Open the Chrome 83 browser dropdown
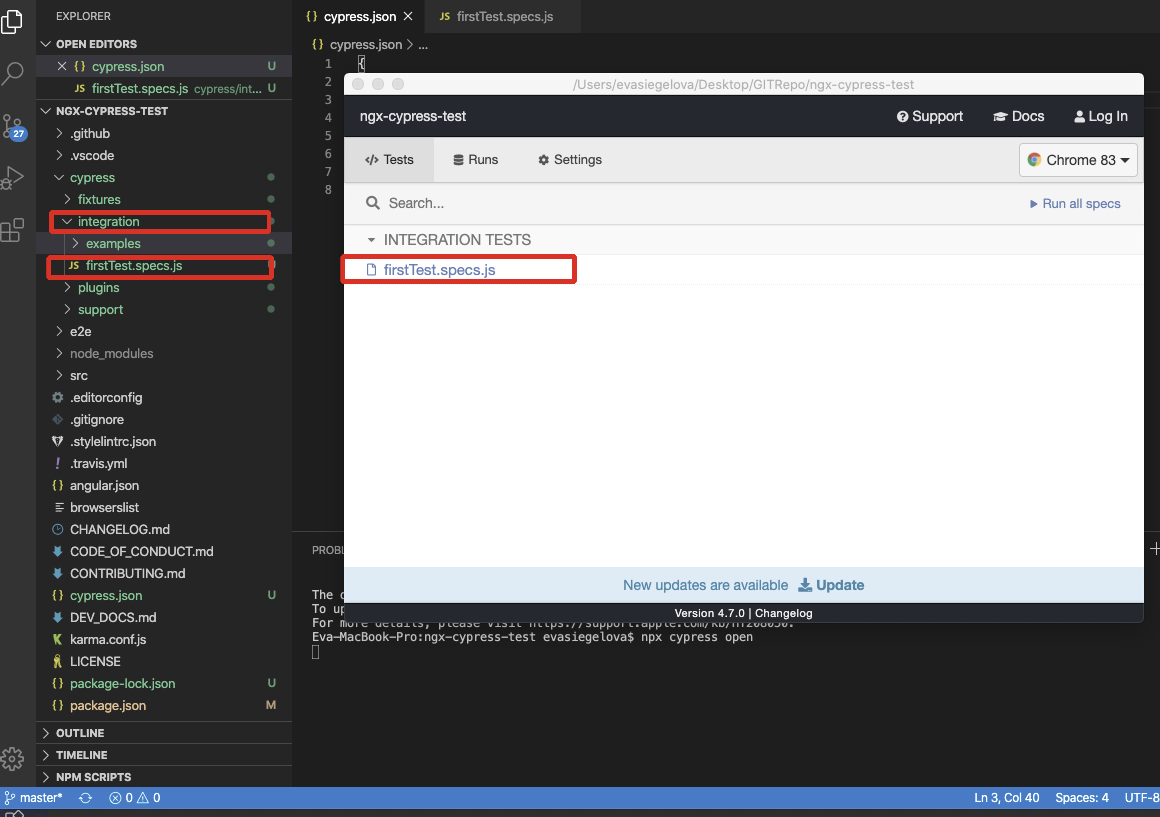 point(1078,160)
